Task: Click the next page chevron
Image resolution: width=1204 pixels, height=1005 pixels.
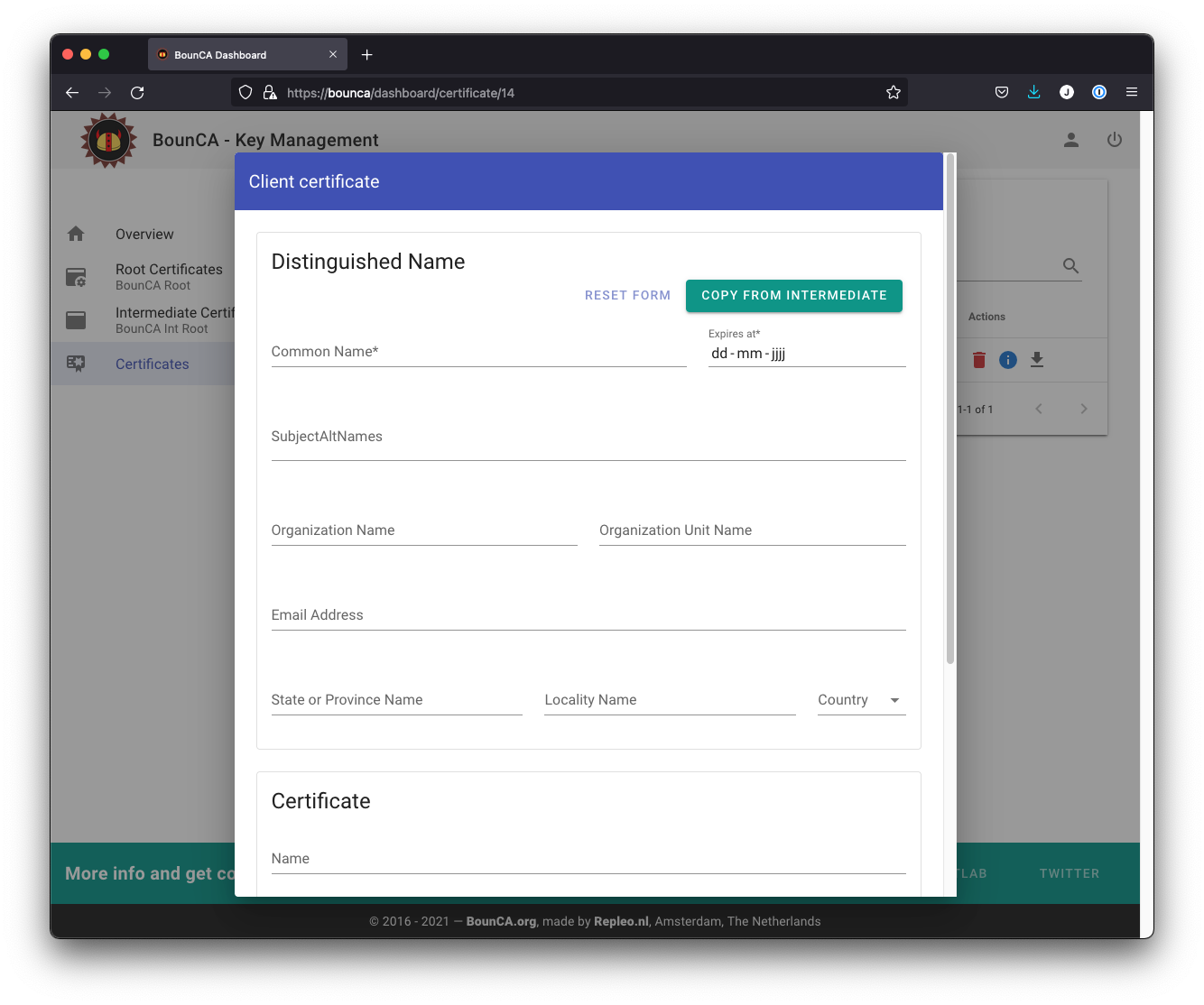Action: pyautogui.click(x=1084, y=408)
